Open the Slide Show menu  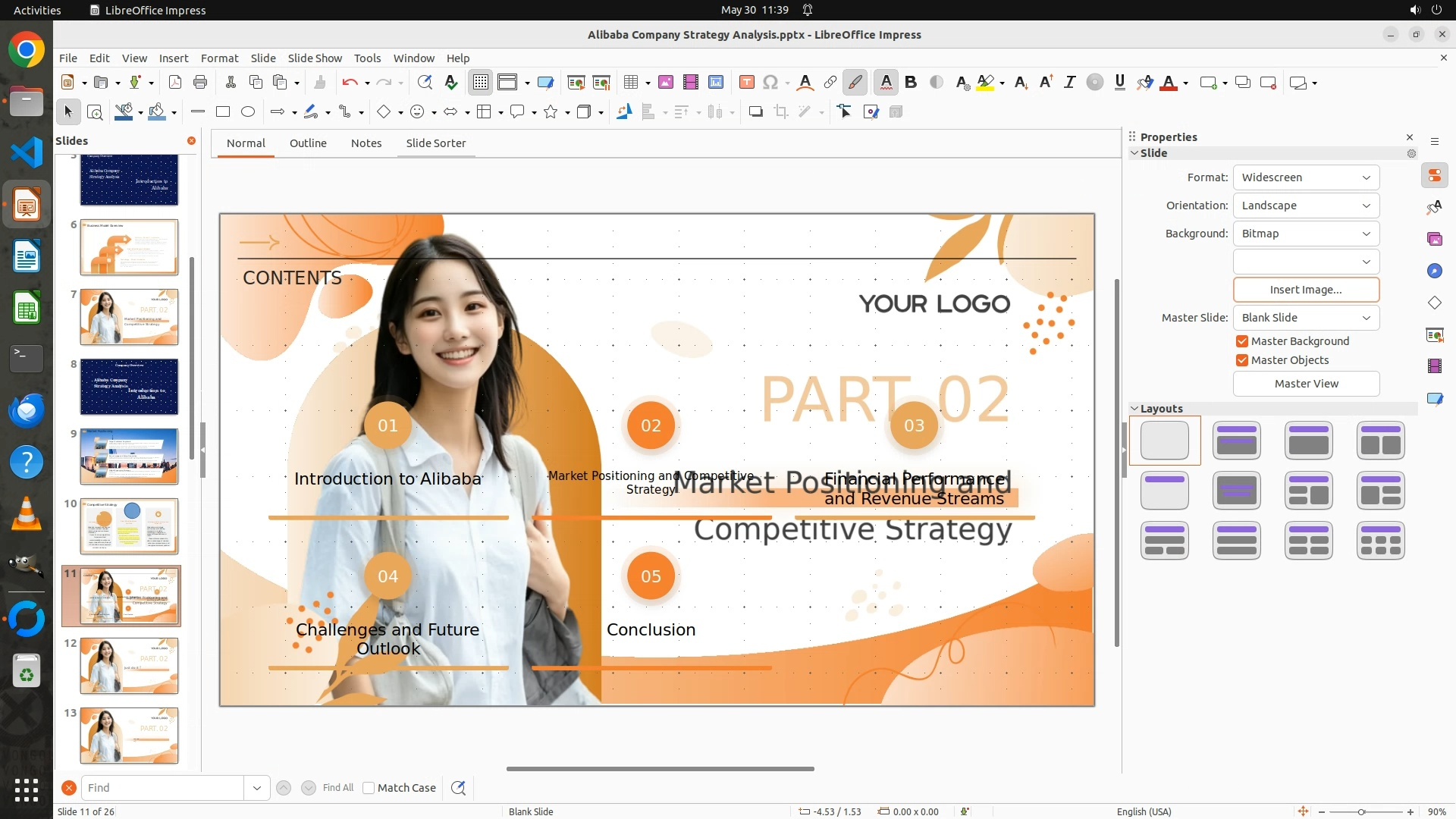tap(315, 58)
